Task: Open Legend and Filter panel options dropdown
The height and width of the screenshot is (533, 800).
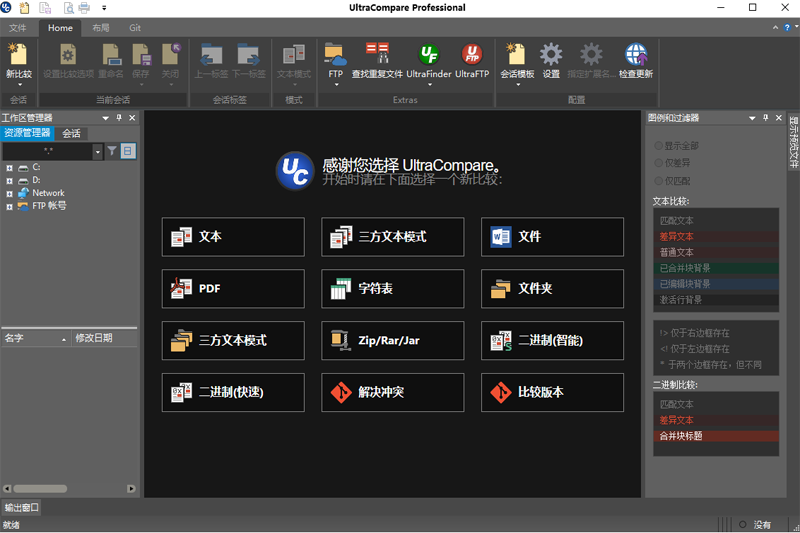Action: (752, 118)
